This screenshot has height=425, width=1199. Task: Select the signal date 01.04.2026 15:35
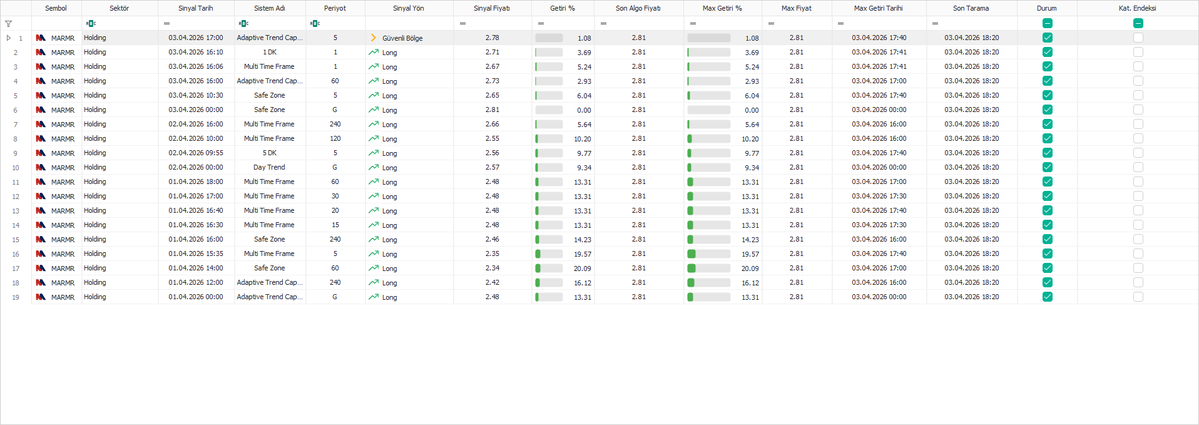(196, 254)
